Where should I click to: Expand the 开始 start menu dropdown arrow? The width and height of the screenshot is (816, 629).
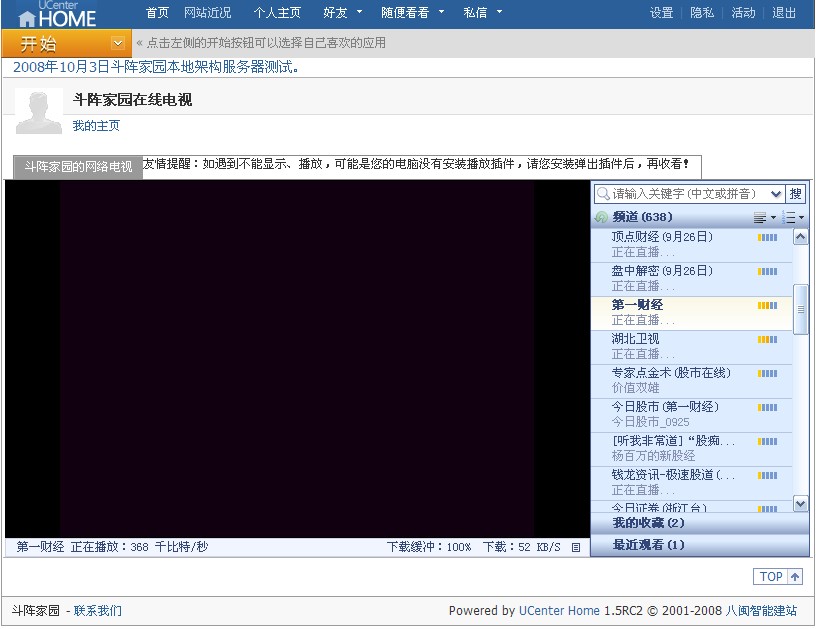click(x=119, y=43)
